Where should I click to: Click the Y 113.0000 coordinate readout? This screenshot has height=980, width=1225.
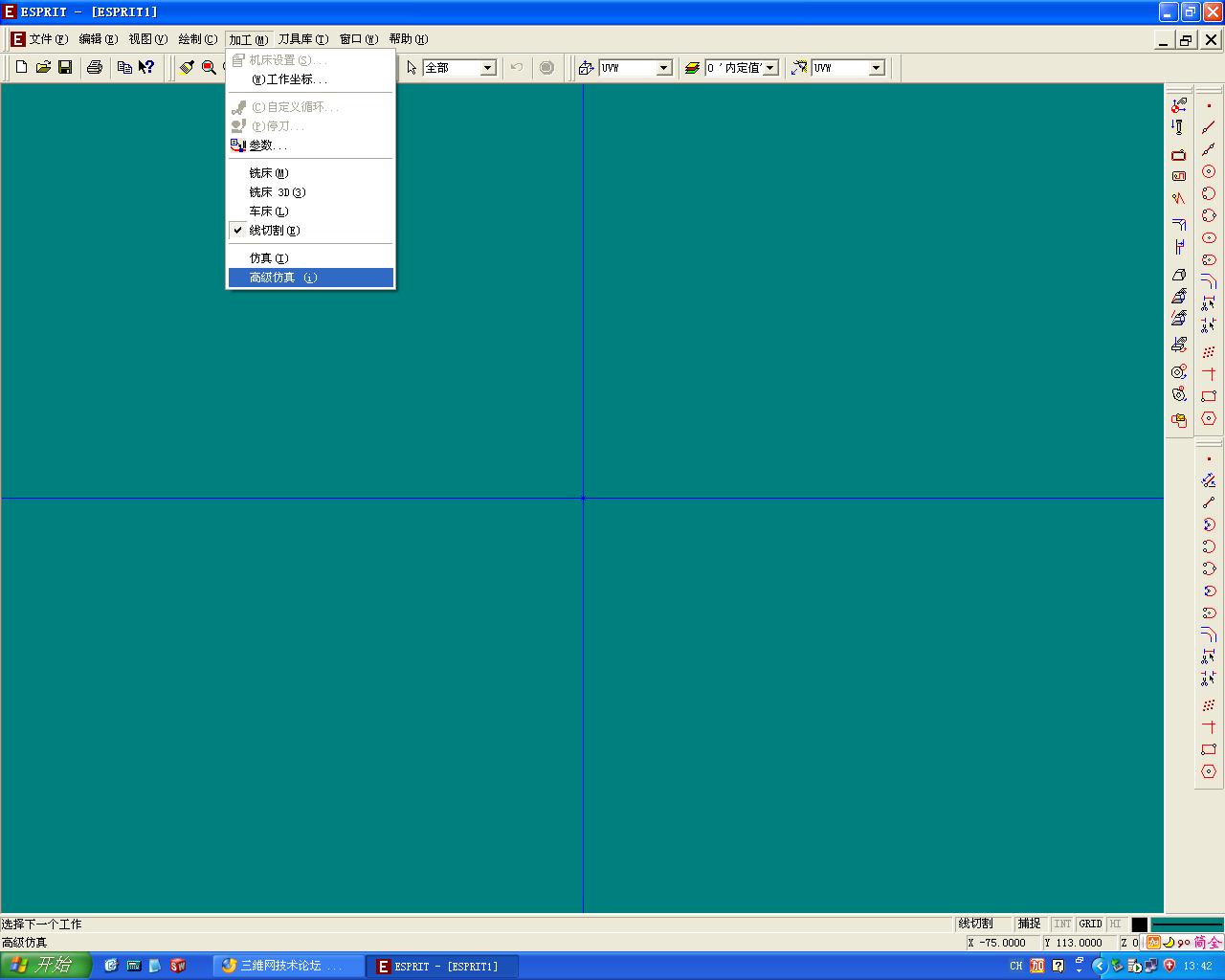1079,943
